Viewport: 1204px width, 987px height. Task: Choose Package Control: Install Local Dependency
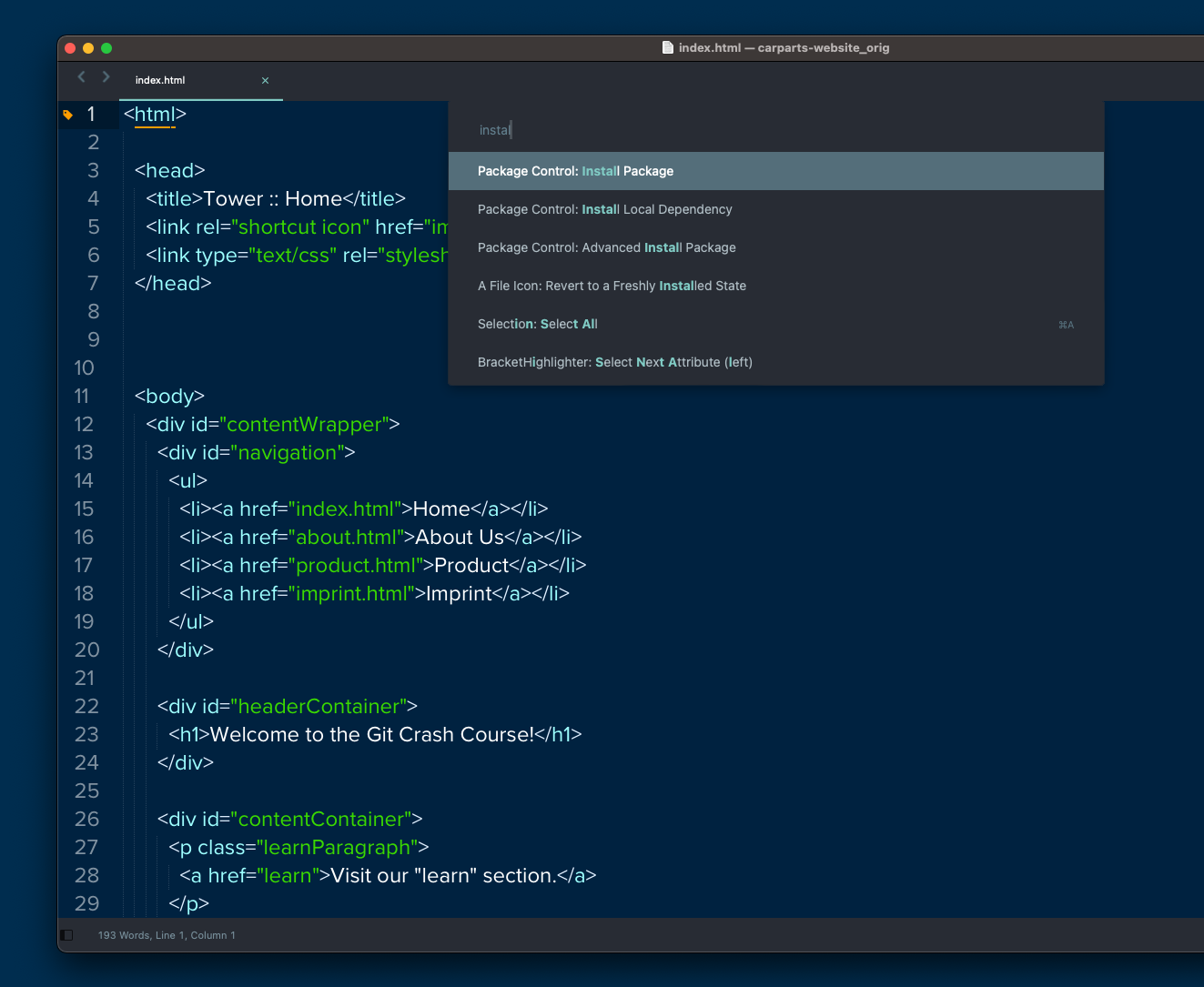coord(604,209)
